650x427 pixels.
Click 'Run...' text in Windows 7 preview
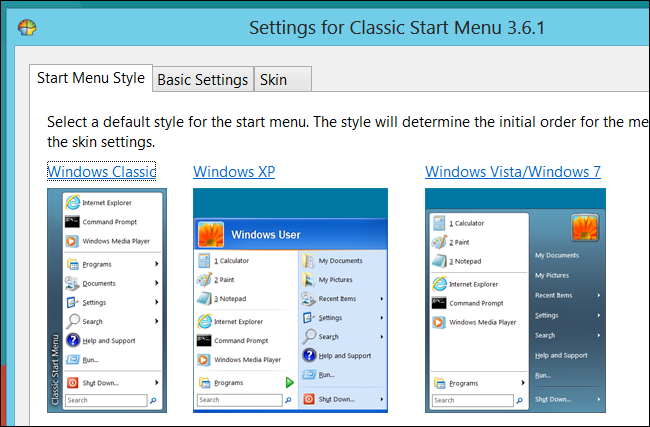tap(543, 376)
